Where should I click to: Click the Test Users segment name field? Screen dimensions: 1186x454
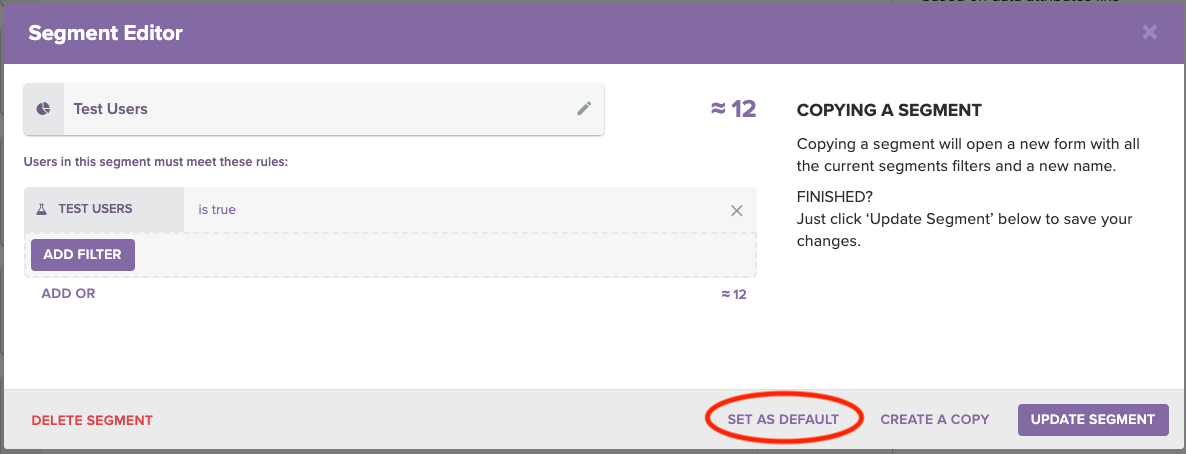coord(314,109)
